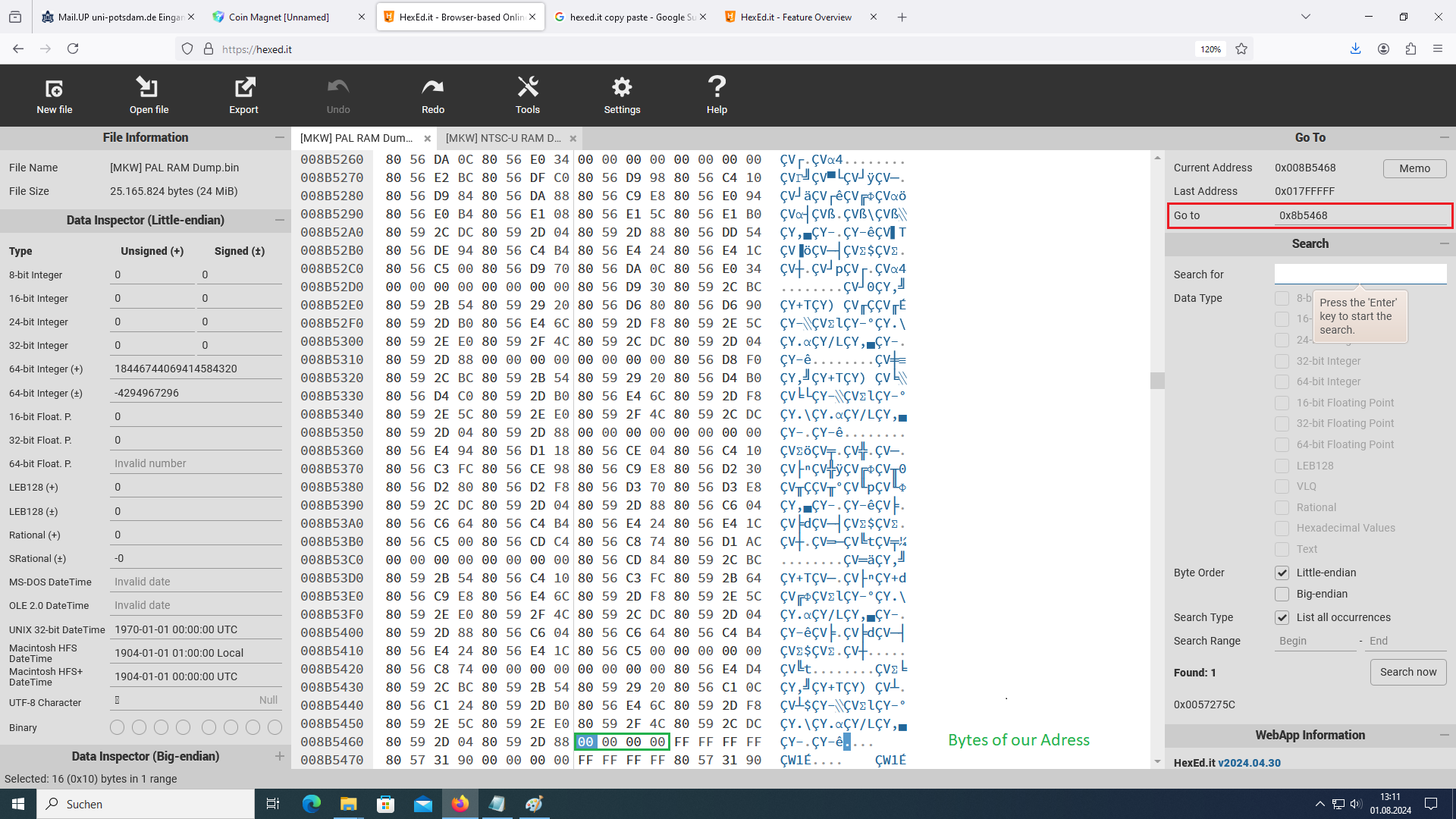The height and width of the screenshot is (819, 1456).
Task: Focus the Search for input field
Action: 1360,274
